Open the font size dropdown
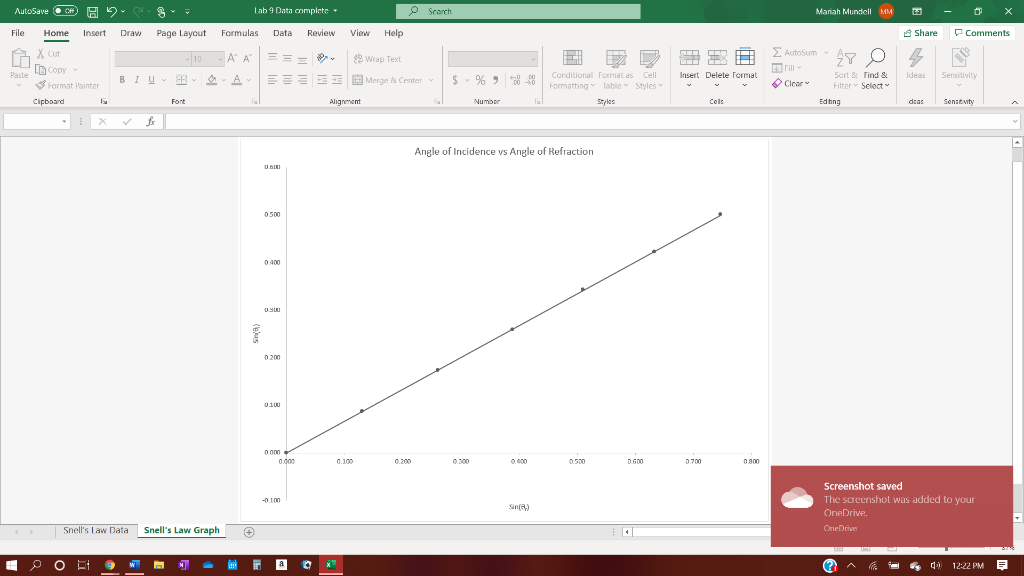 (x=219, y=58)
